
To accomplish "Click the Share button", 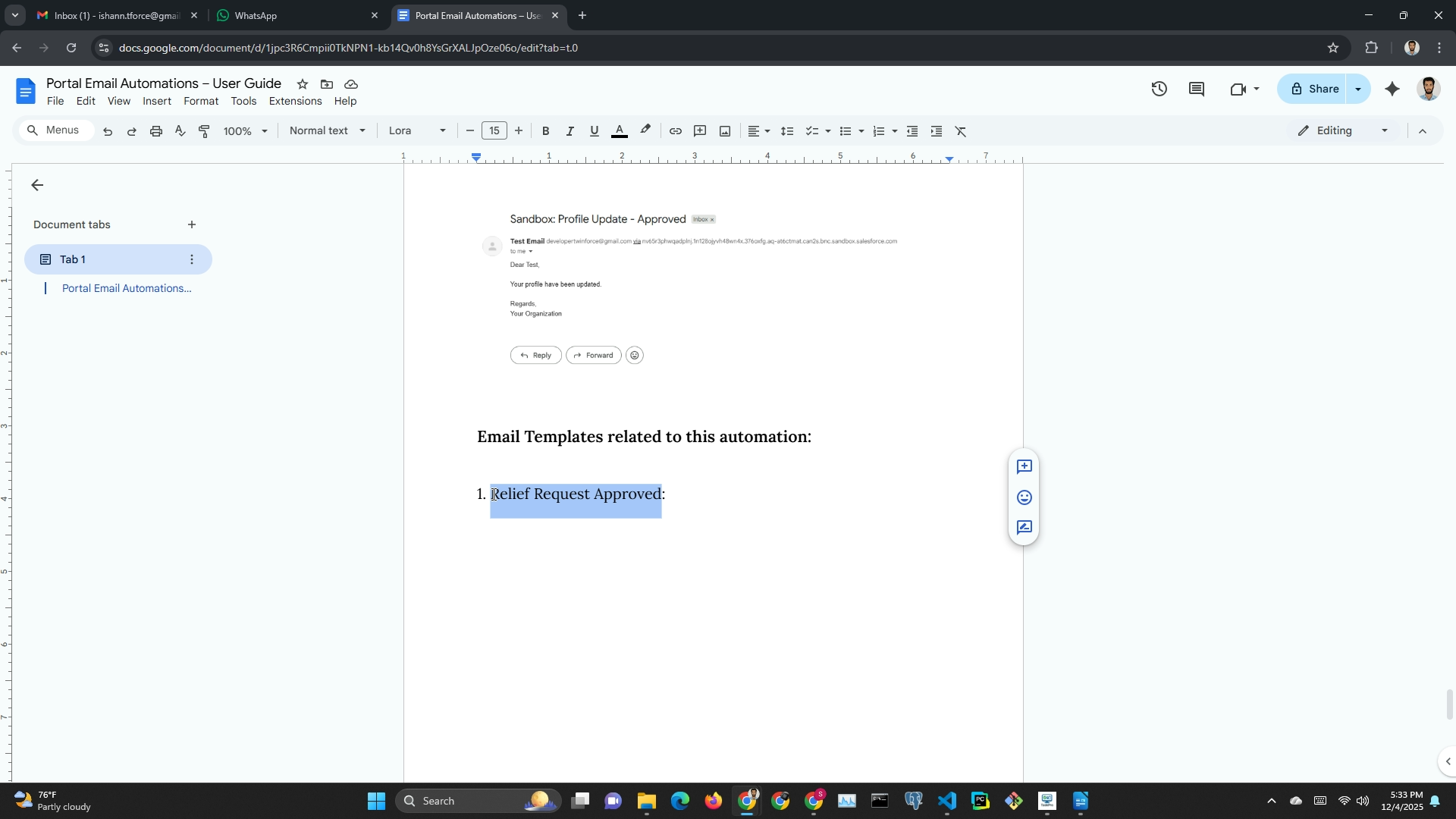I will pyautogui.click(x=1313, y=89).
